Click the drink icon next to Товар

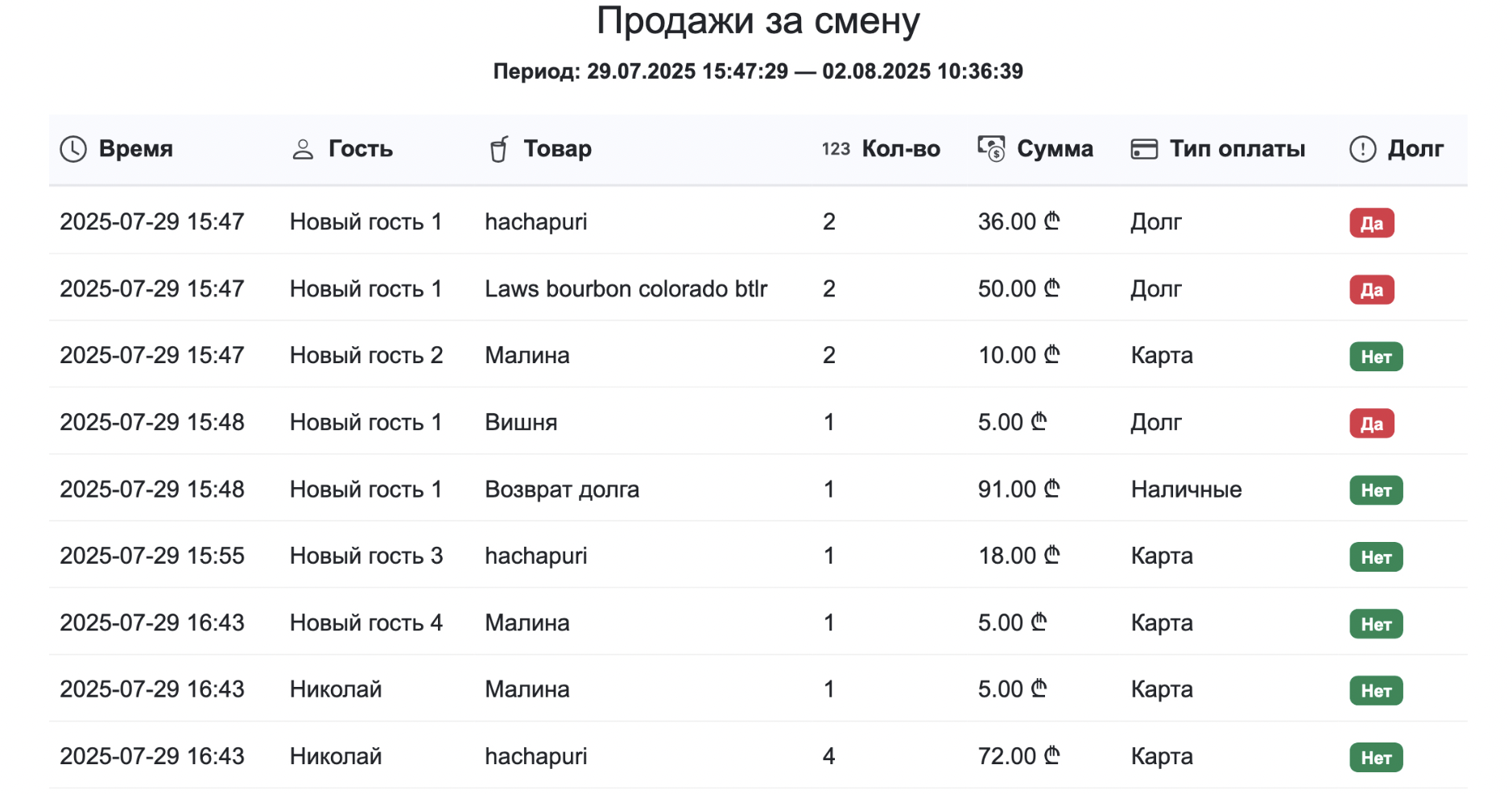498,148
